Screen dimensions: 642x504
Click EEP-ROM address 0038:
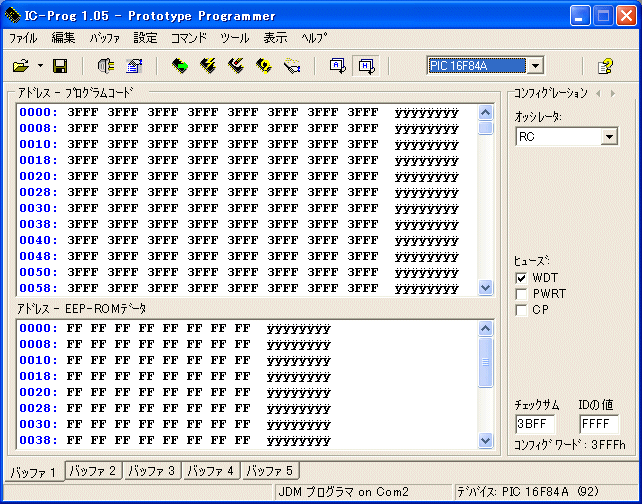pos(38,441)
